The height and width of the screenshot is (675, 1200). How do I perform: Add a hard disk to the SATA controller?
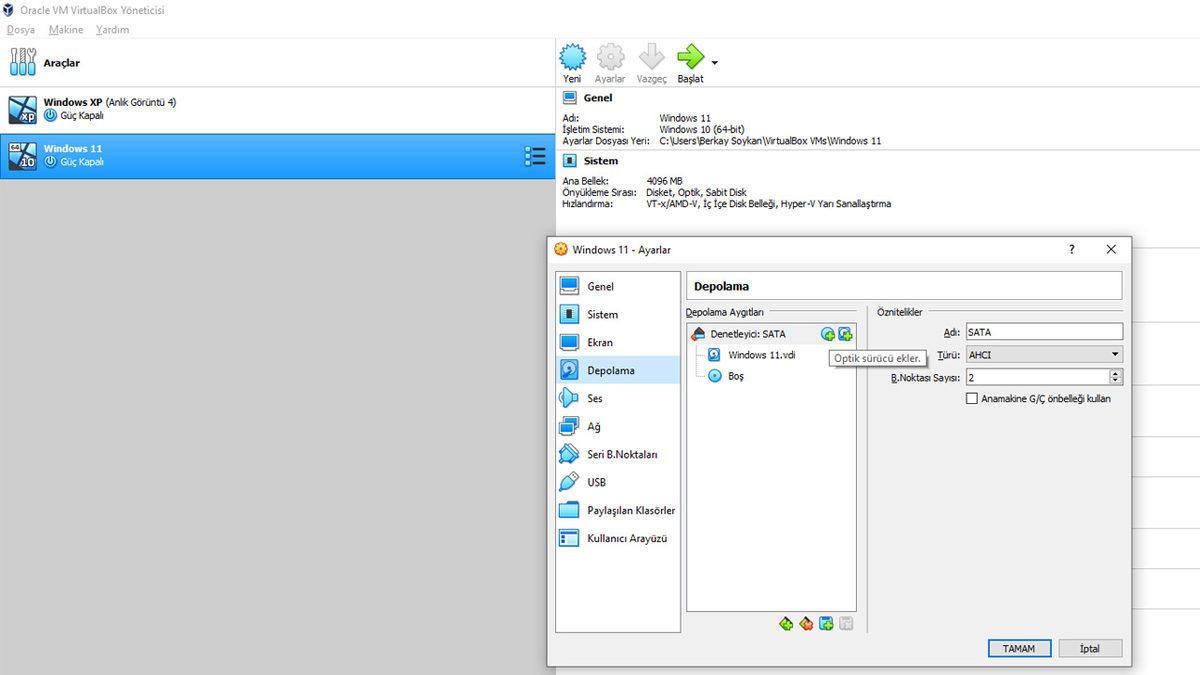pyautogui.click(x=846, y=333)
